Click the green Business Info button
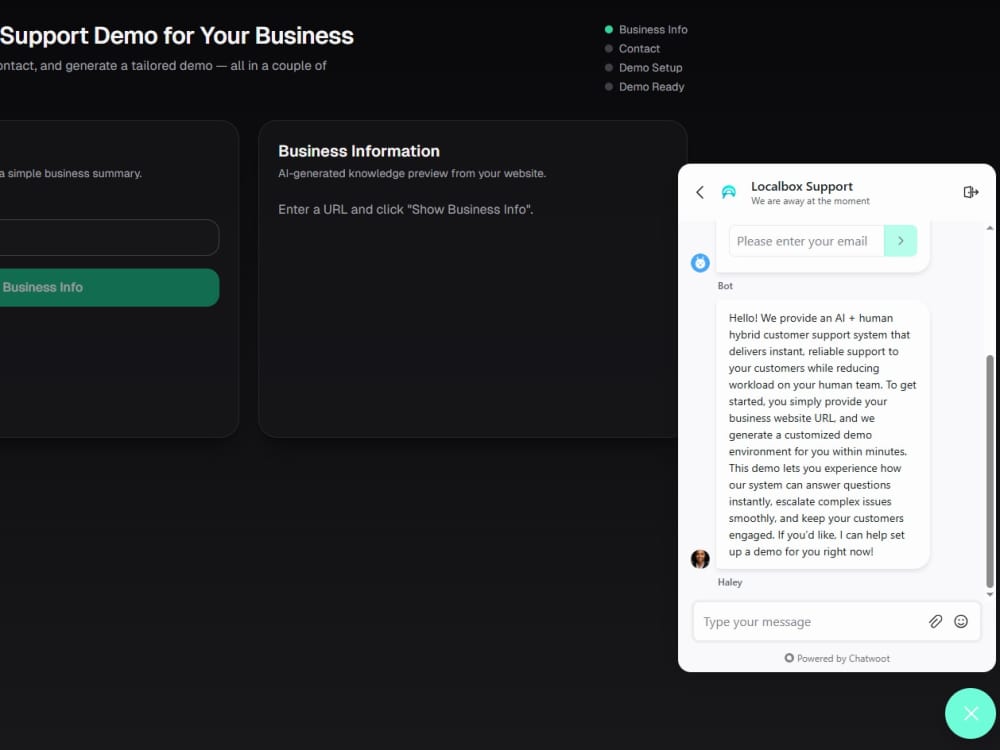The width and height of the screenshot is (1000, 750). (x=108, y=288)
